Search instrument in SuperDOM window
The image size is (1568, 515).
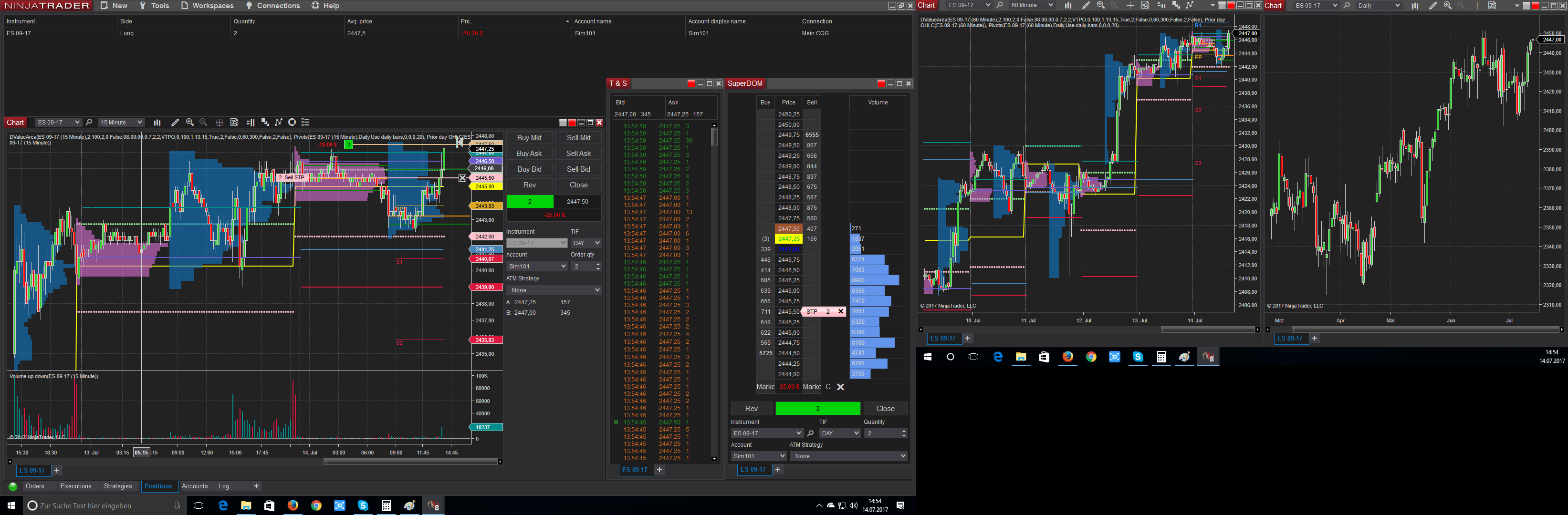pos(810,433)
